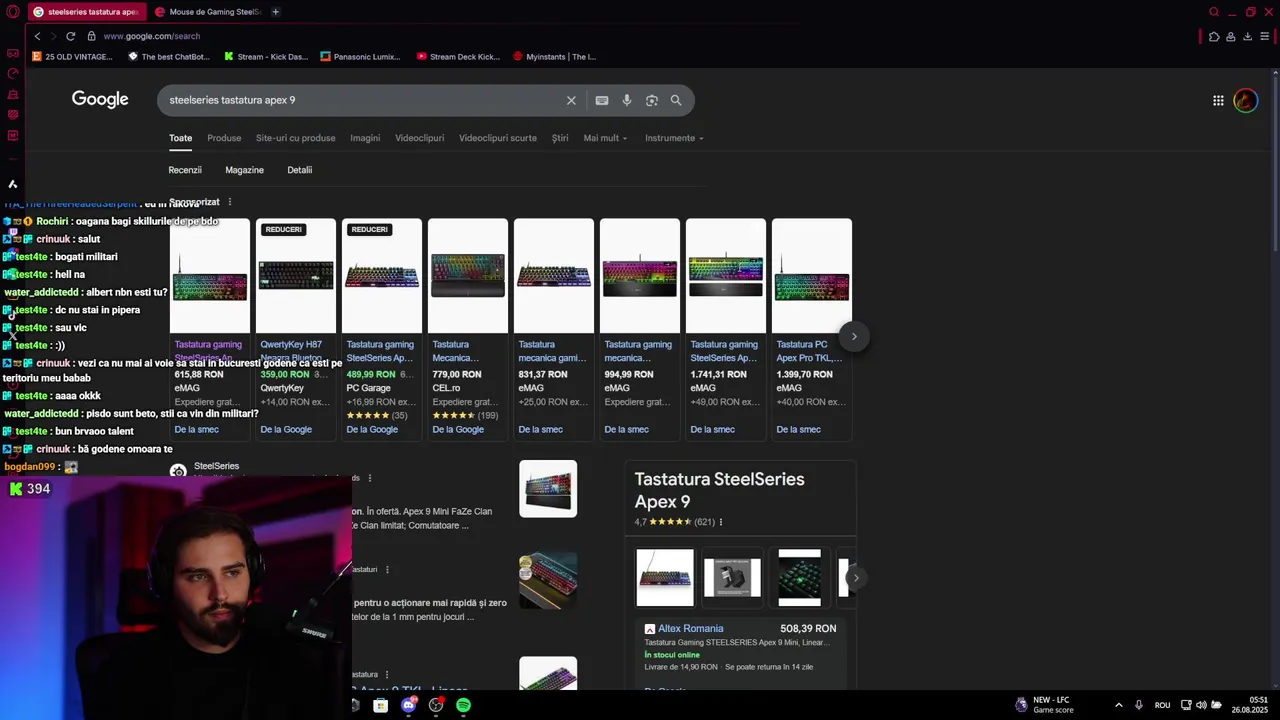Open Myinstants bookmark
1280x720 pixels.
pyautogui.click(x=554, y=57)
